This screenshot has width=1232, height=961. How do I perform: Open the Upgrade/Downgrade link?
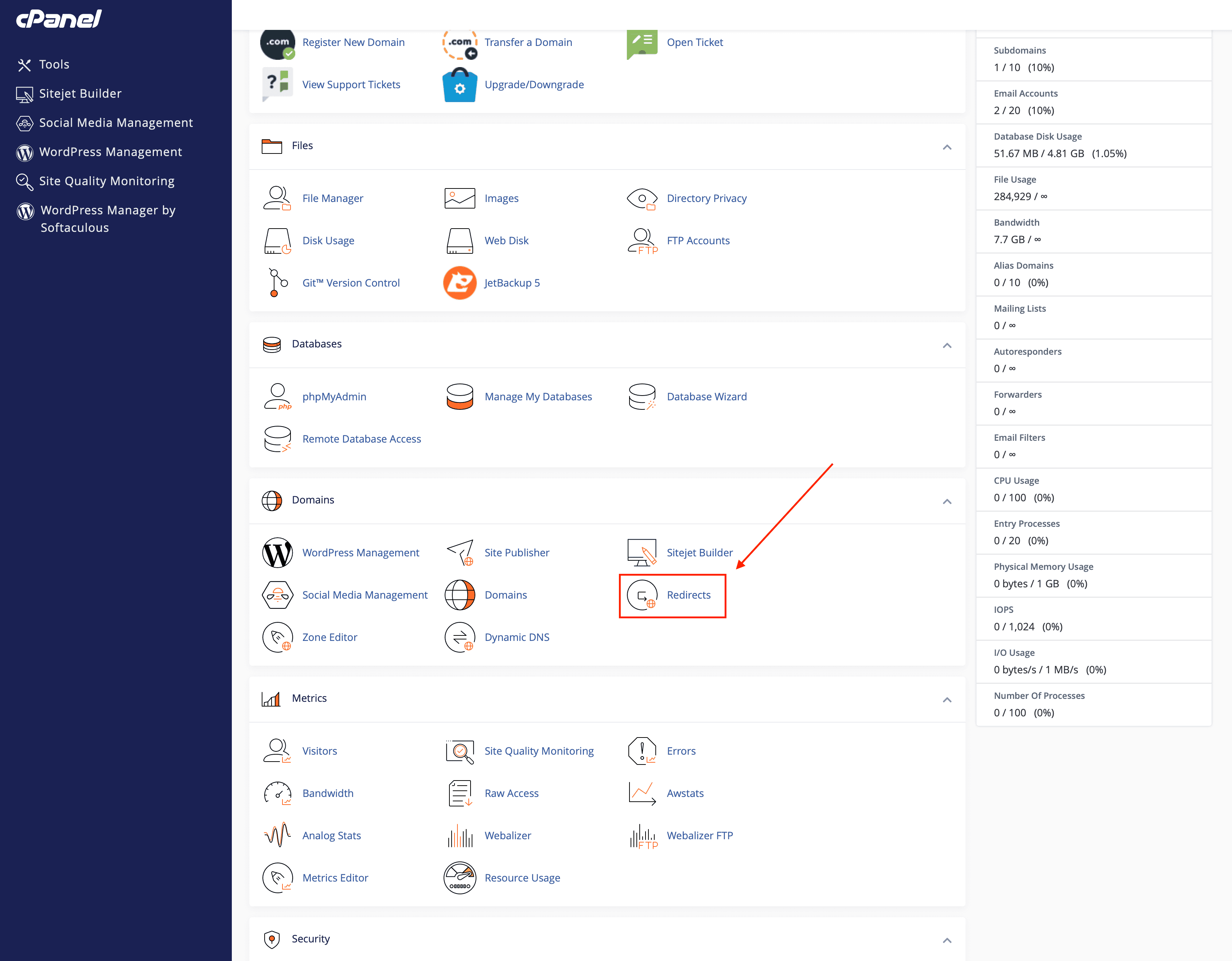[534, 85]
